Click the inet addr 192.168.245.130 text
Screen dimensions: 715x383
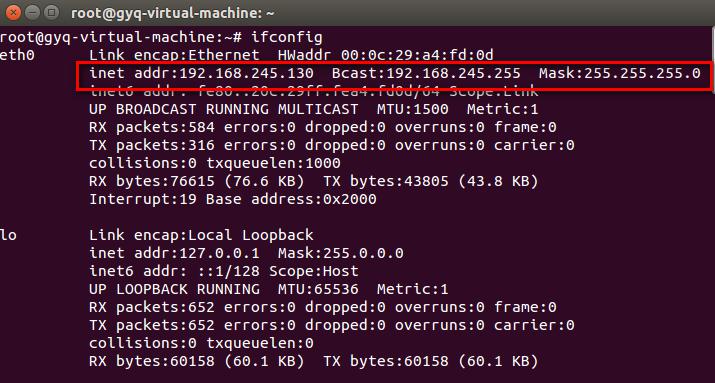pos(202,73)
